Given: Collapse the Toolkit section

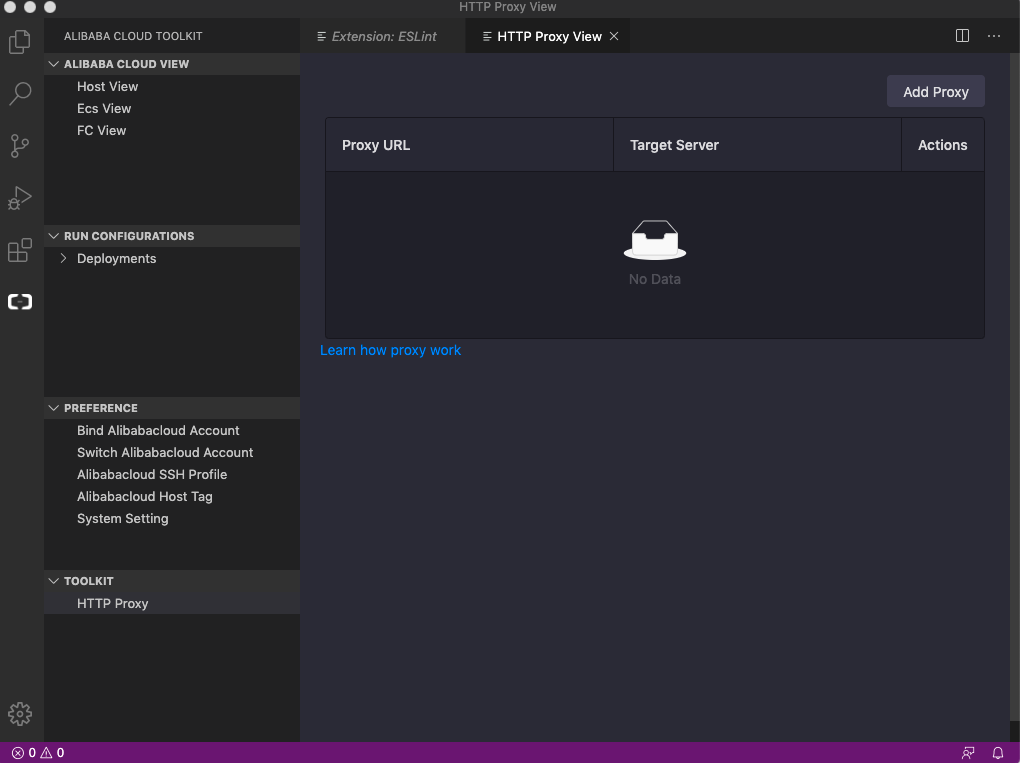Looking at the screenshot, I should pyautogui.click(x=56, y=581).
